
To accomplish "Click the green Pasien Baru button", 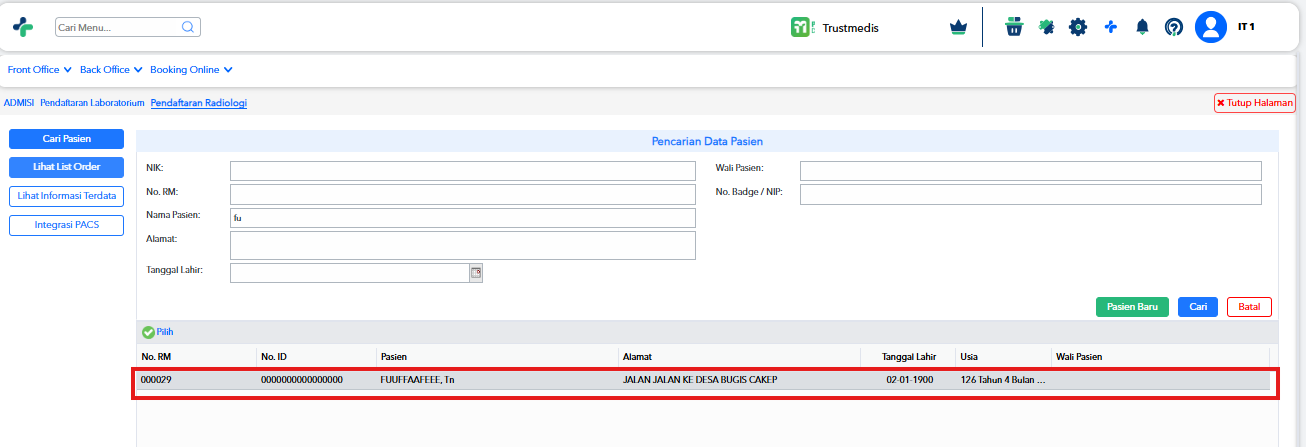I will 1133,307.
